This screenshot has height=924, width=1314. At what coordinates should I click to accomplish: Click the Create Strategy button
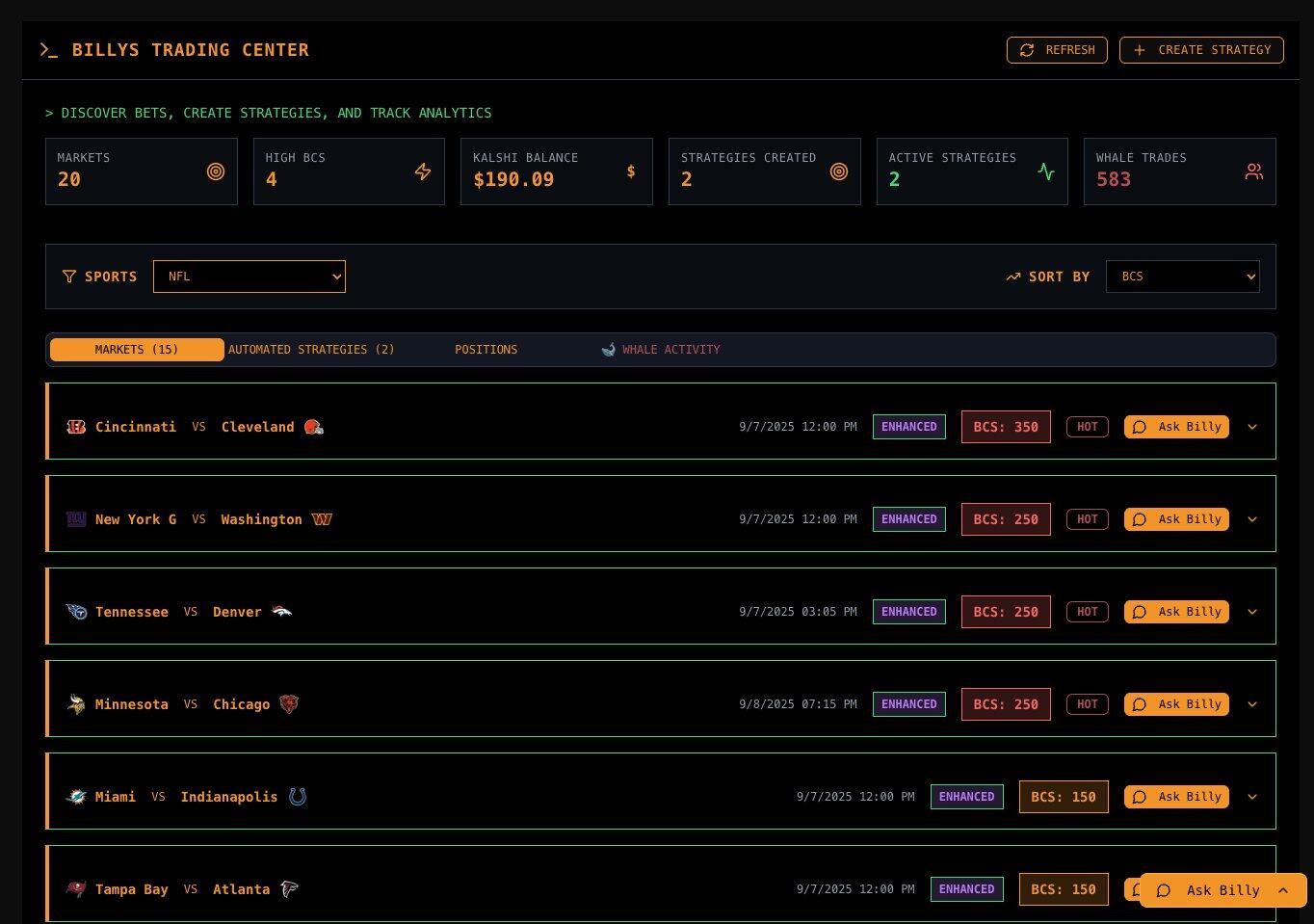tap(1201, 50)
